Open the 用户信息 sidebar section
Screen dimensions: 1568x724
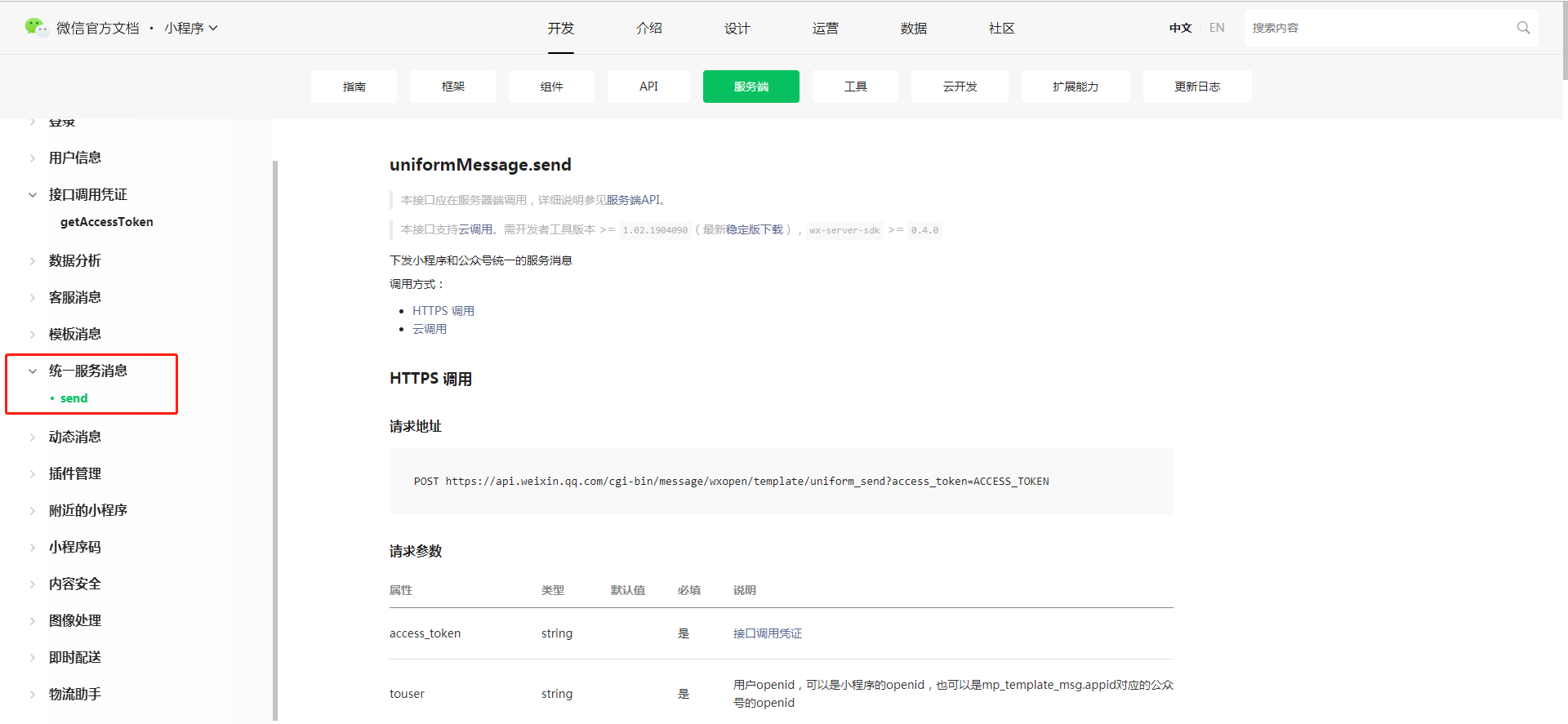click(x=75, y=158)
